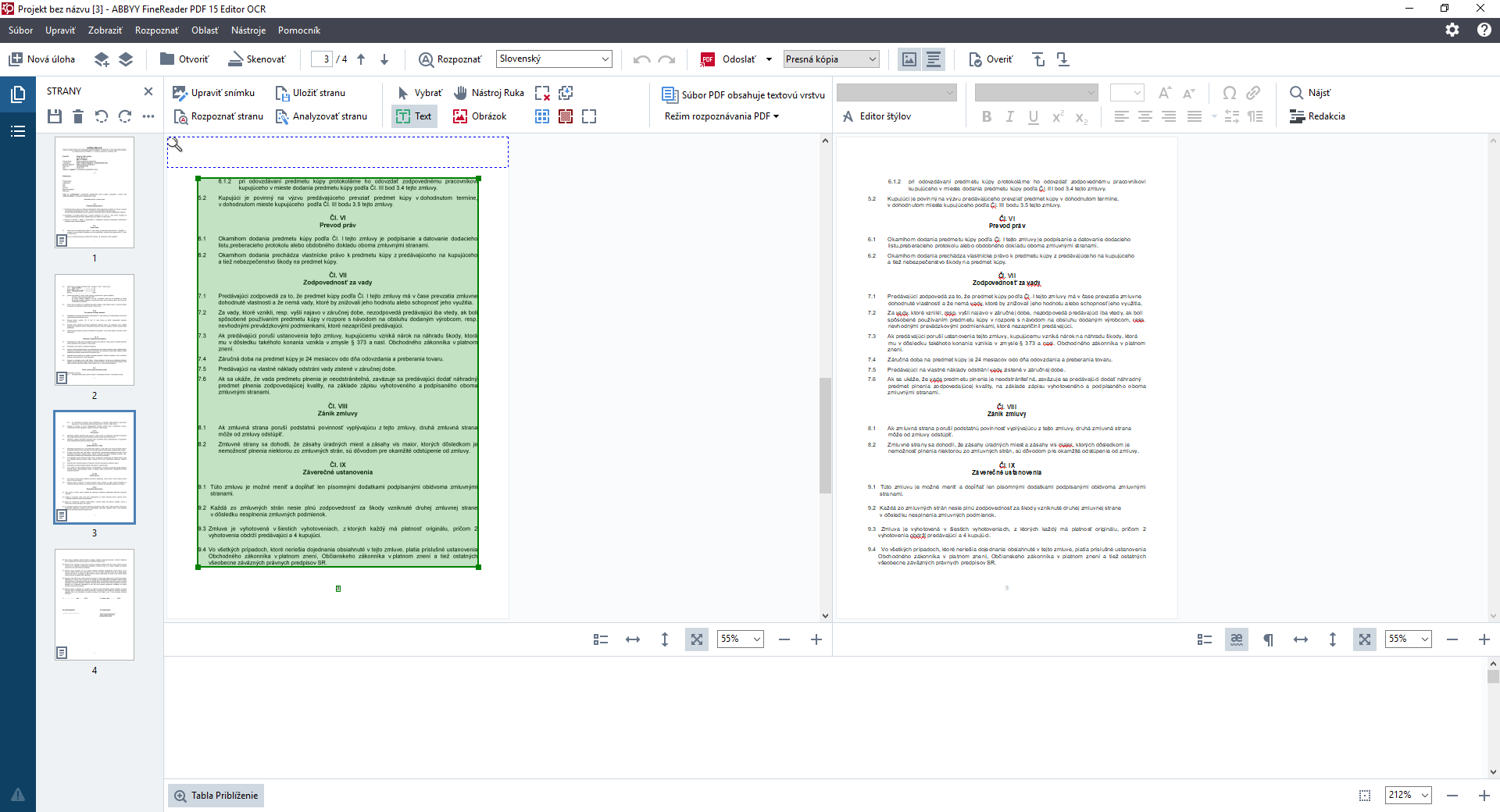Go to next page with down arrow
Image resolution: width=1500 pixels, height=812 pixels.
pyautogui.click(x=384, y=59)
